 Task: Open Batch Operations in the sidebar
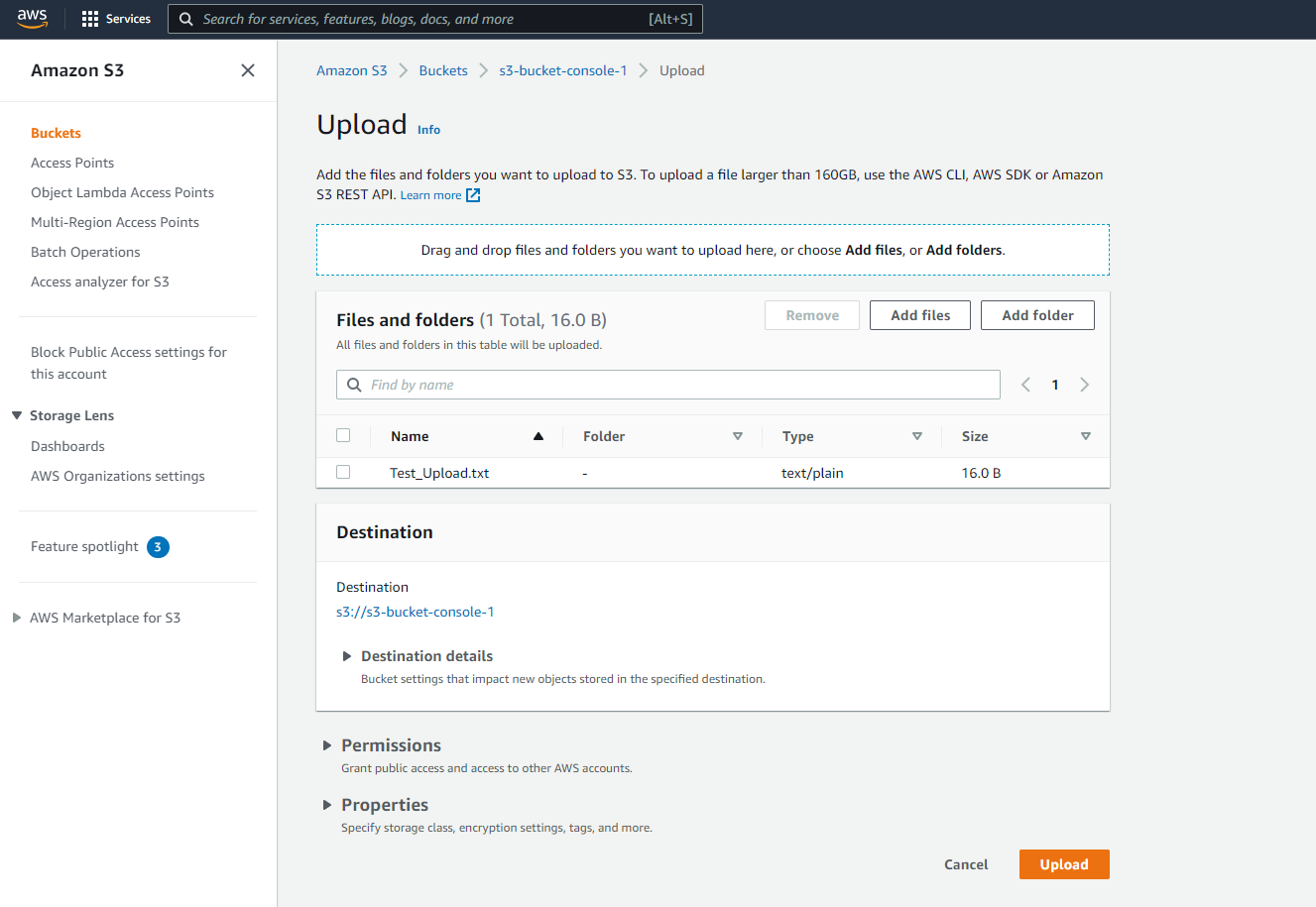point(85,252)
